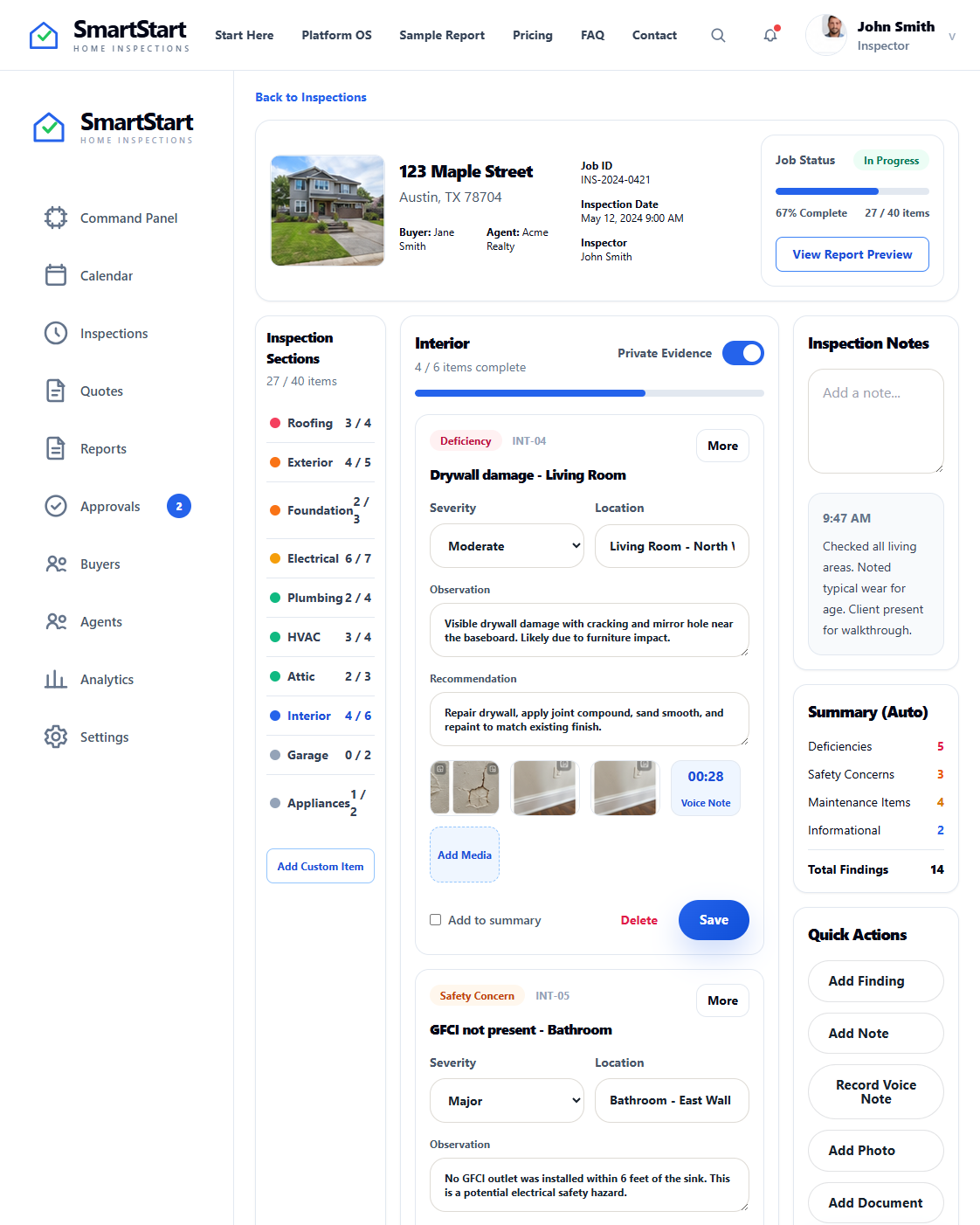Check the Add to summary checkbox

435,919
